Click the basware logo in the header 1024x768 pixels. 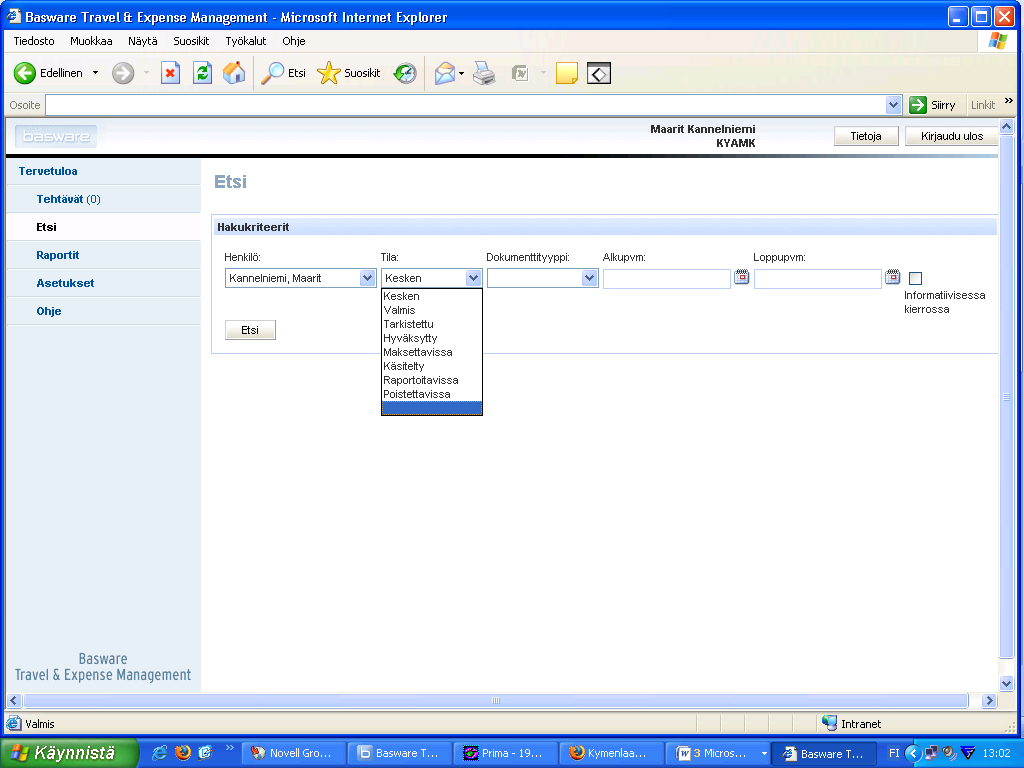[x=56, y=136]
